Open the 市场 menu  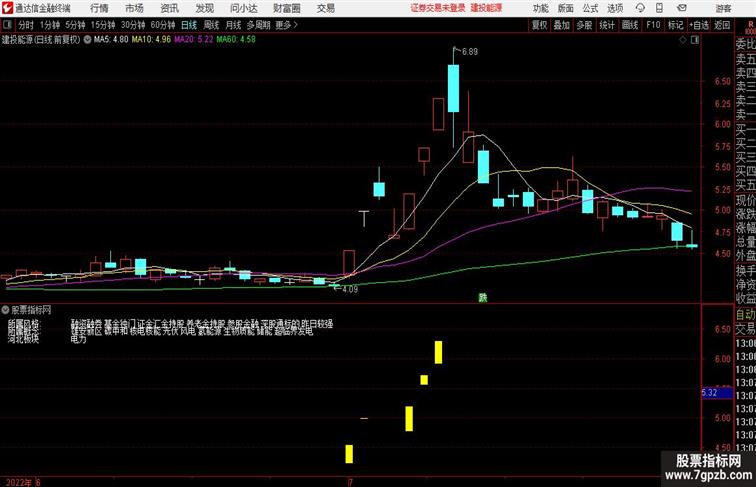click(135, 8)
